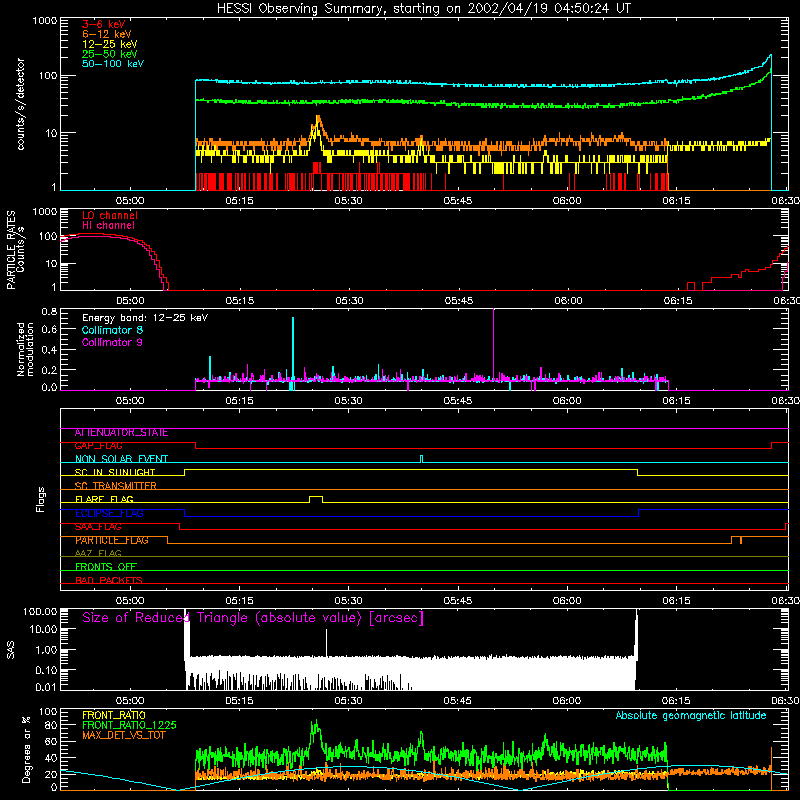Click the 06:15 tick label under the SAS panel
The width and height of the screenshot is (800, 800).
click(676, 701)
